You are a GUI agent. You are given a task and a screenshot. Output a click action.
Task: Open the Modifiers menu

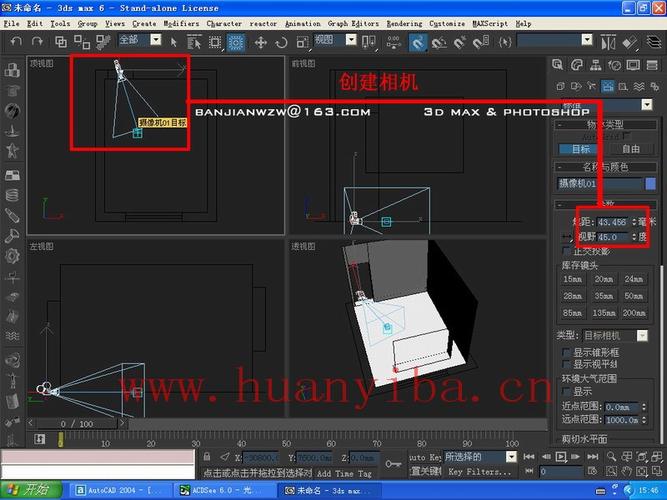(181, 23)
